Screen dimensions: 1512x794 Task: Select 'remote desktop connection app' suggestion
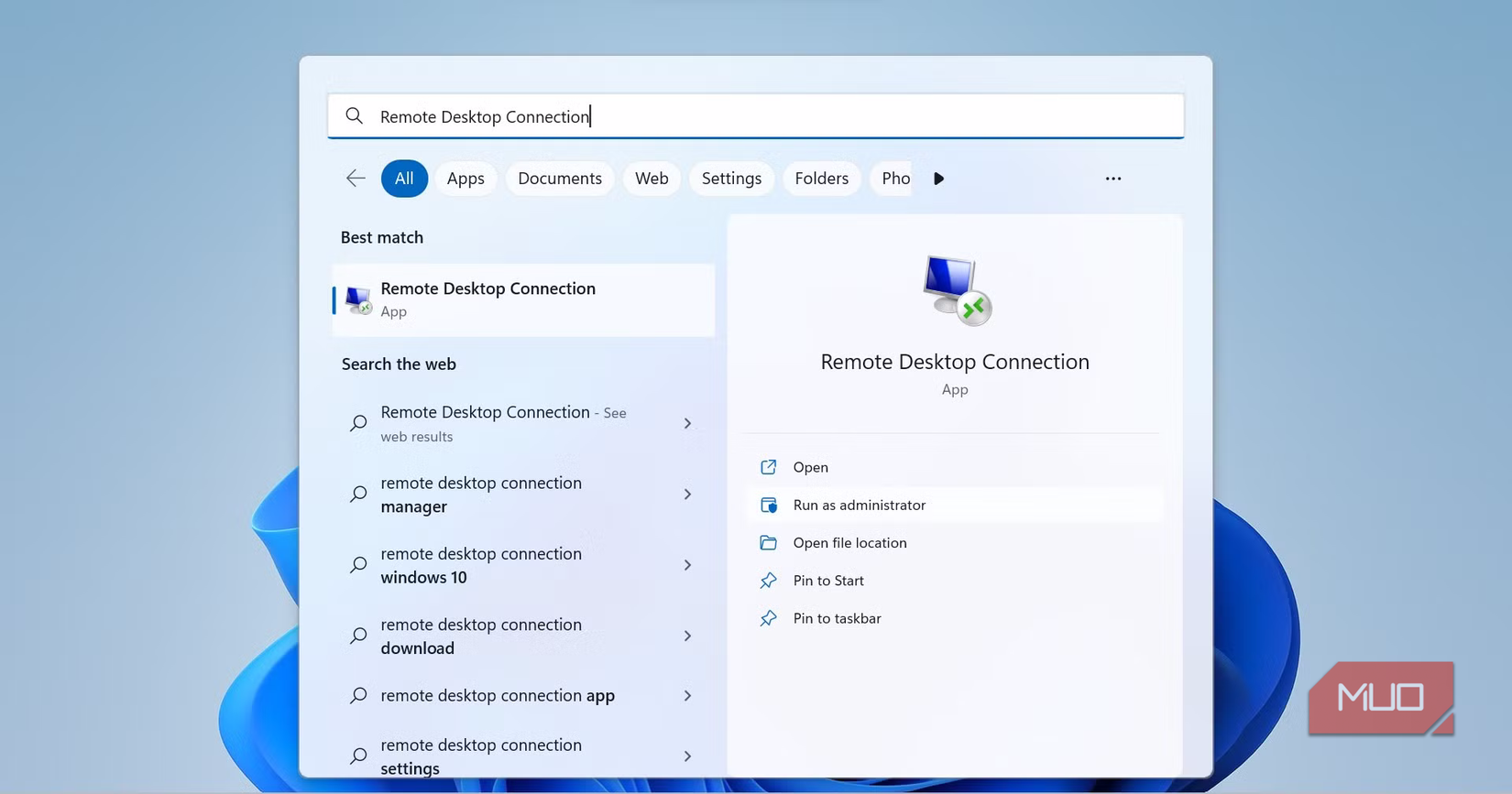(523, 696)
